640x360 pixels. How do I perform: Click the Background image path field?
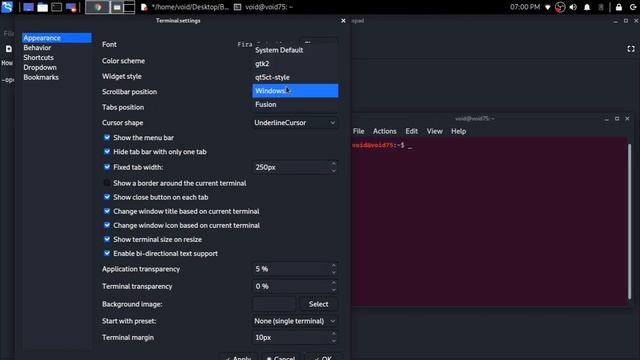point(274,304)
